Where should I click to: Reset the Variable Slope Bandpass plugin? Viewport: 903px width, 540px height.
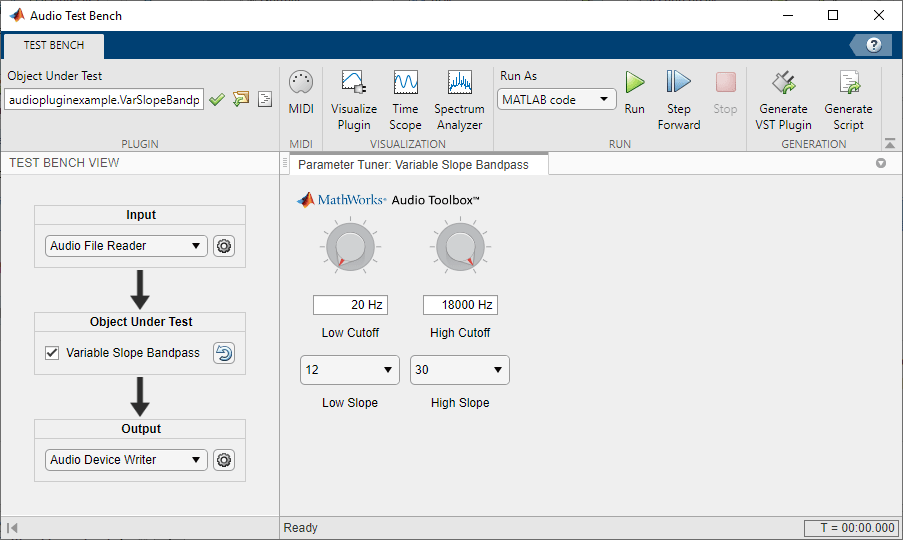click(x=224, y=353)
